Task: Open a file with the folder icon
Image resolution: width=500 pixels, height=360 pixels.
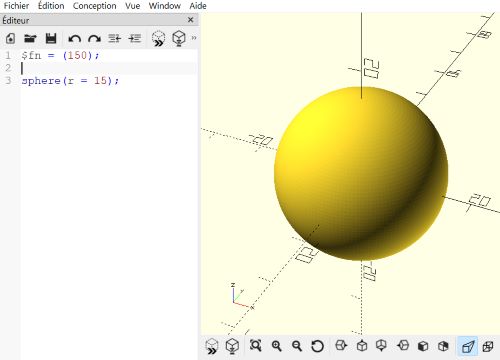Action: (x=30, y=38)
